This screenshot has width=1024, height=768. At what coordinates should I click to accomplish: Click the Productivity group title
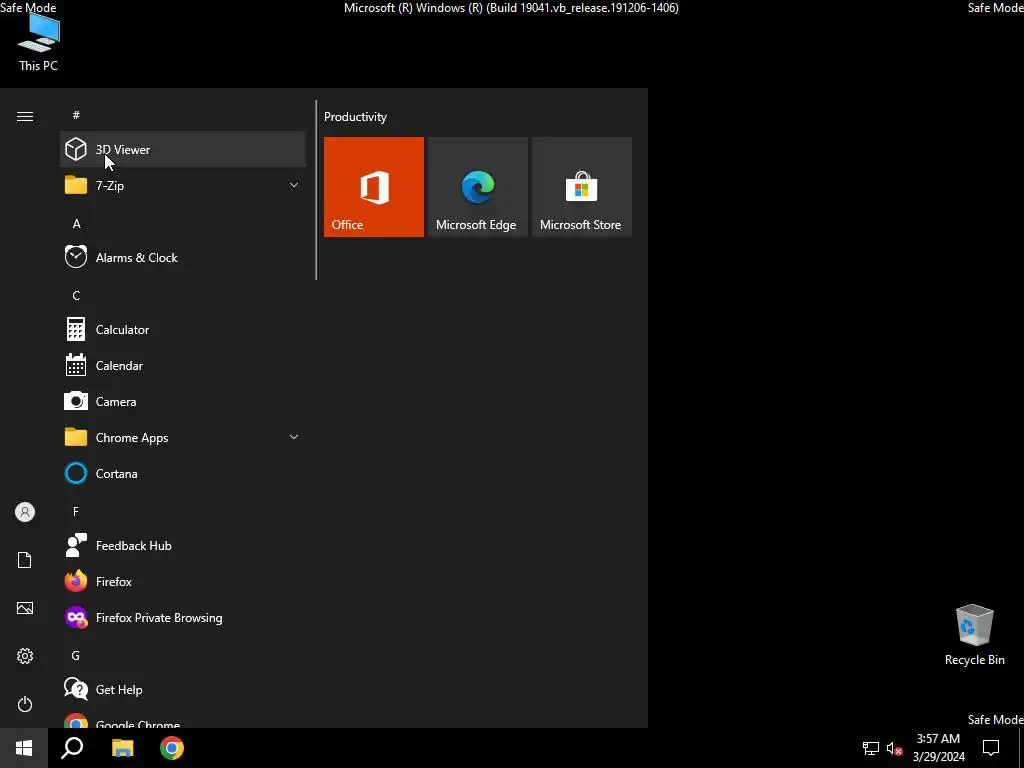(x=355, y=117)
